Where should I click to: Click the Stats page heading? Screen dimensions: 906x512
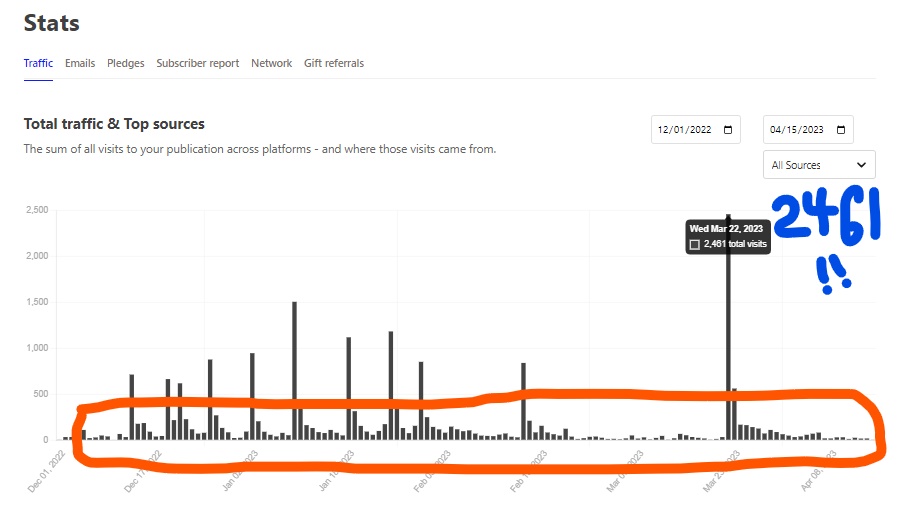[x=51, y=23]
